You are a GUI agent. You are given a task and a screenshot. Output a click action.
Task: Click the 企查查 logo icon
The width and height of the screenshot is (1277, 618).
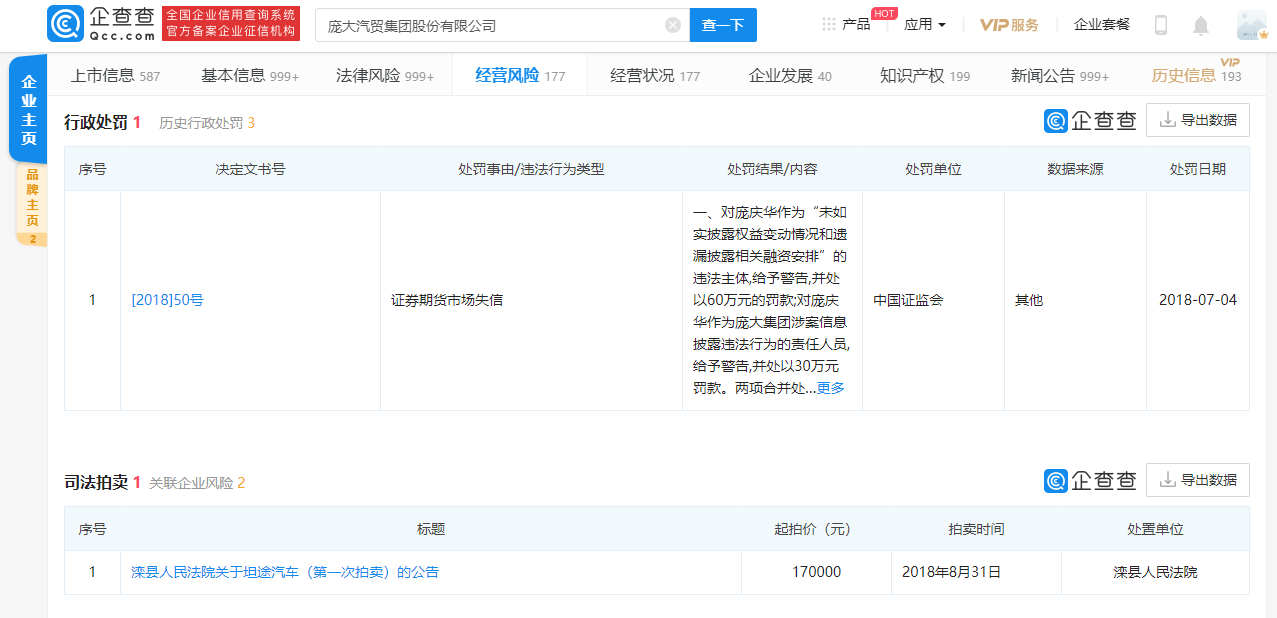[63, 23]
